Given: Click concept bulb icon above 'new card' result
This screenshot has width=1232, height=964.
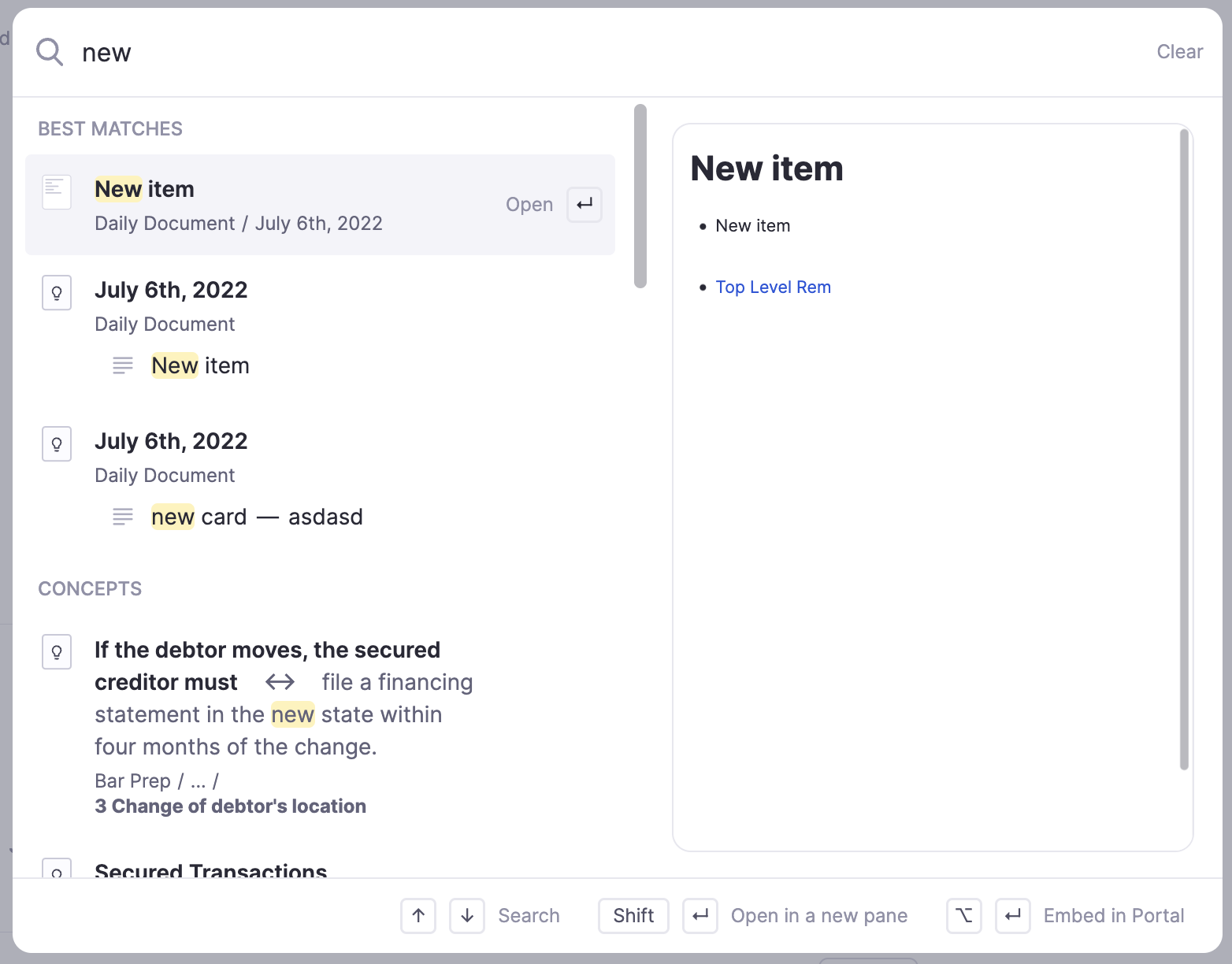Looking at the screenshot, I should (57, 444).
